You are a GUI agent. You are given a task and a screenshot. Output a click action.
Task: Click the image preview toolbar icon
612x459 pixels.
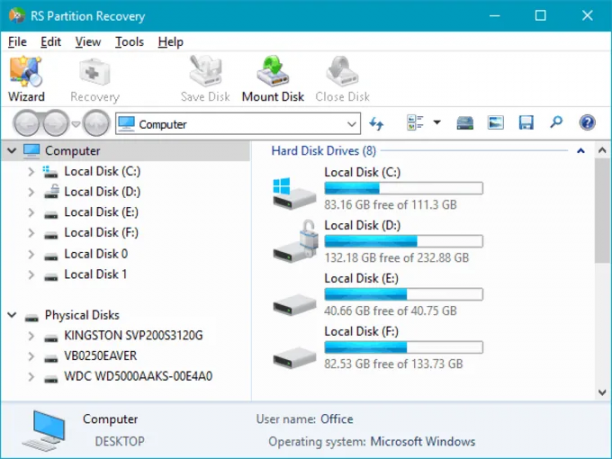[495, 123]
